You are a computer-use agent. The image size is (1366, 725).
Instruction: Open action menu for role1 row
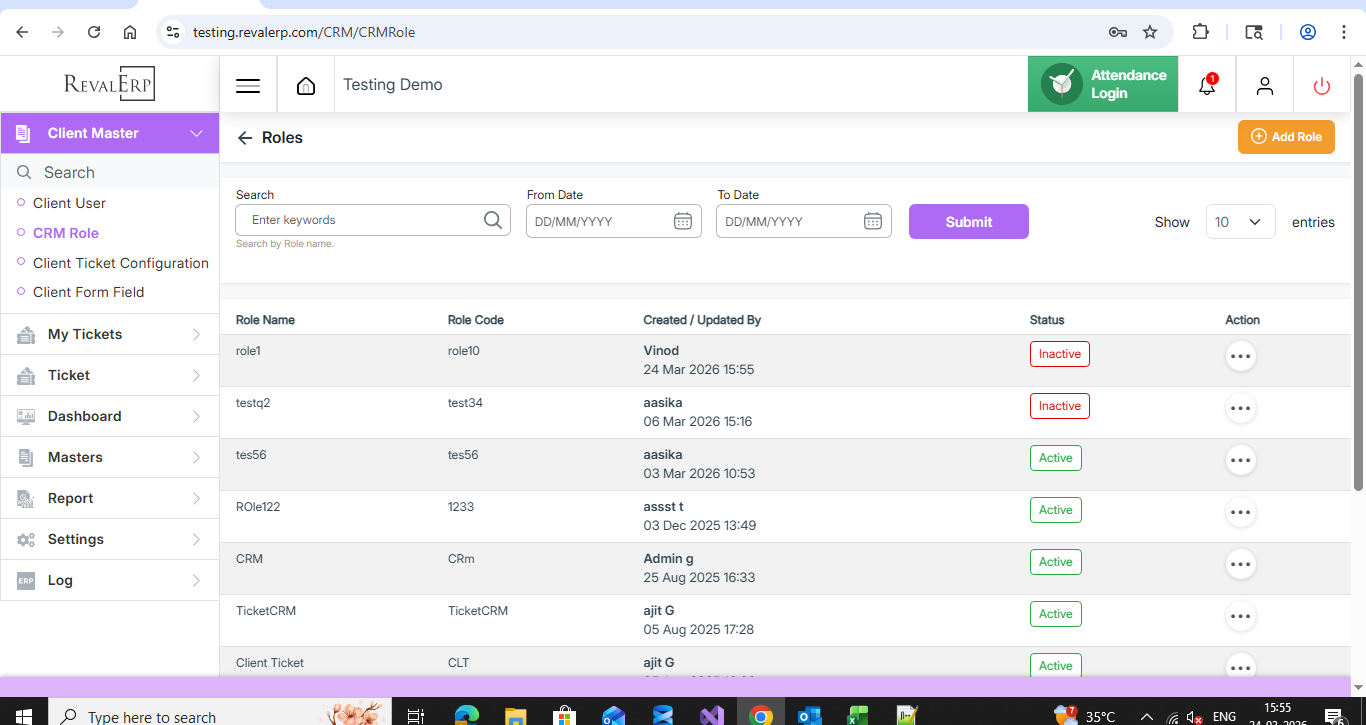click(1240, 356)
